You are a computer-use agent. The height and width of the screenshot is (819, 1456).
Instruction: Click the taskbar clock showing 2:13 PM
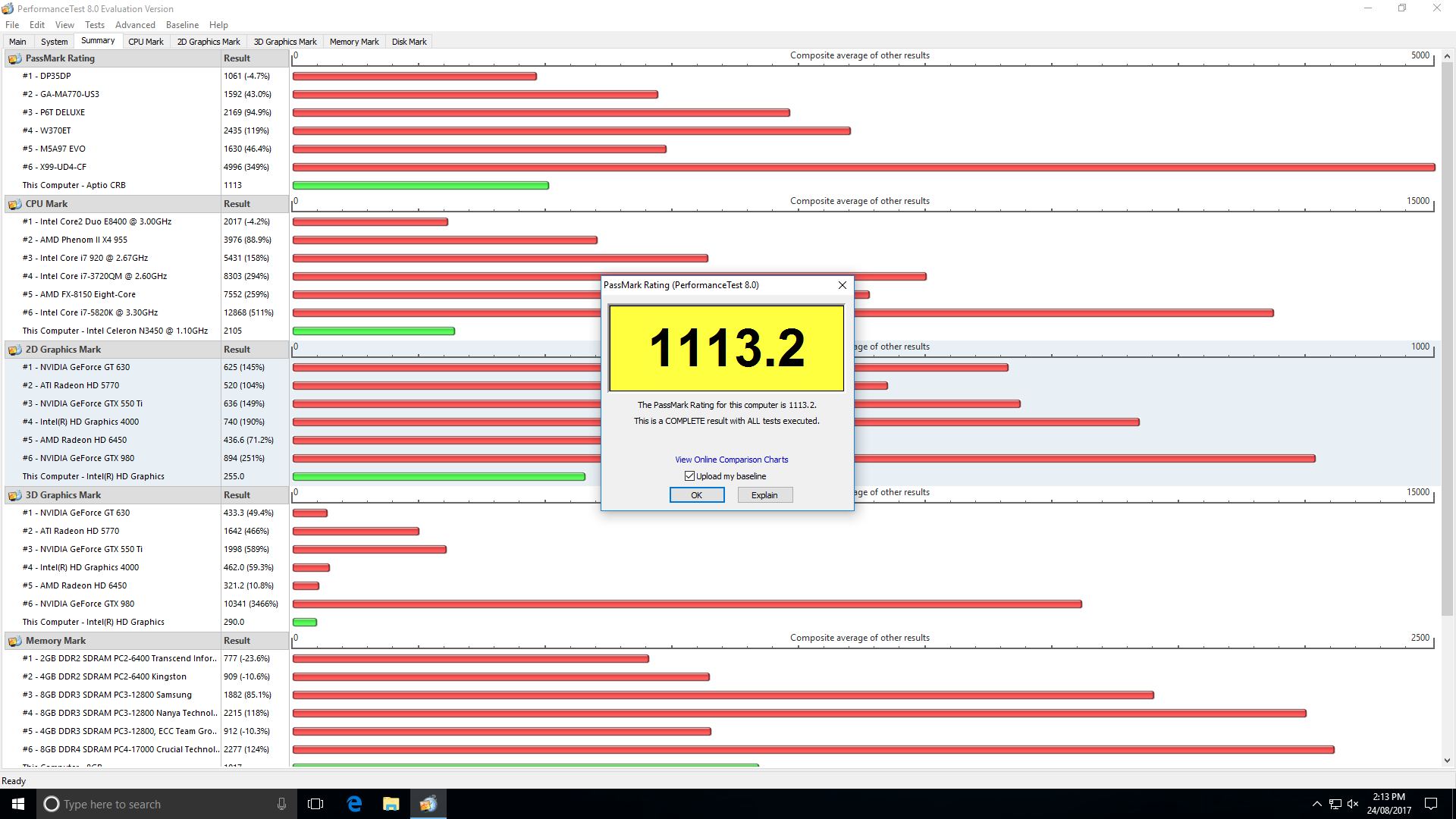click(1389, 804)
